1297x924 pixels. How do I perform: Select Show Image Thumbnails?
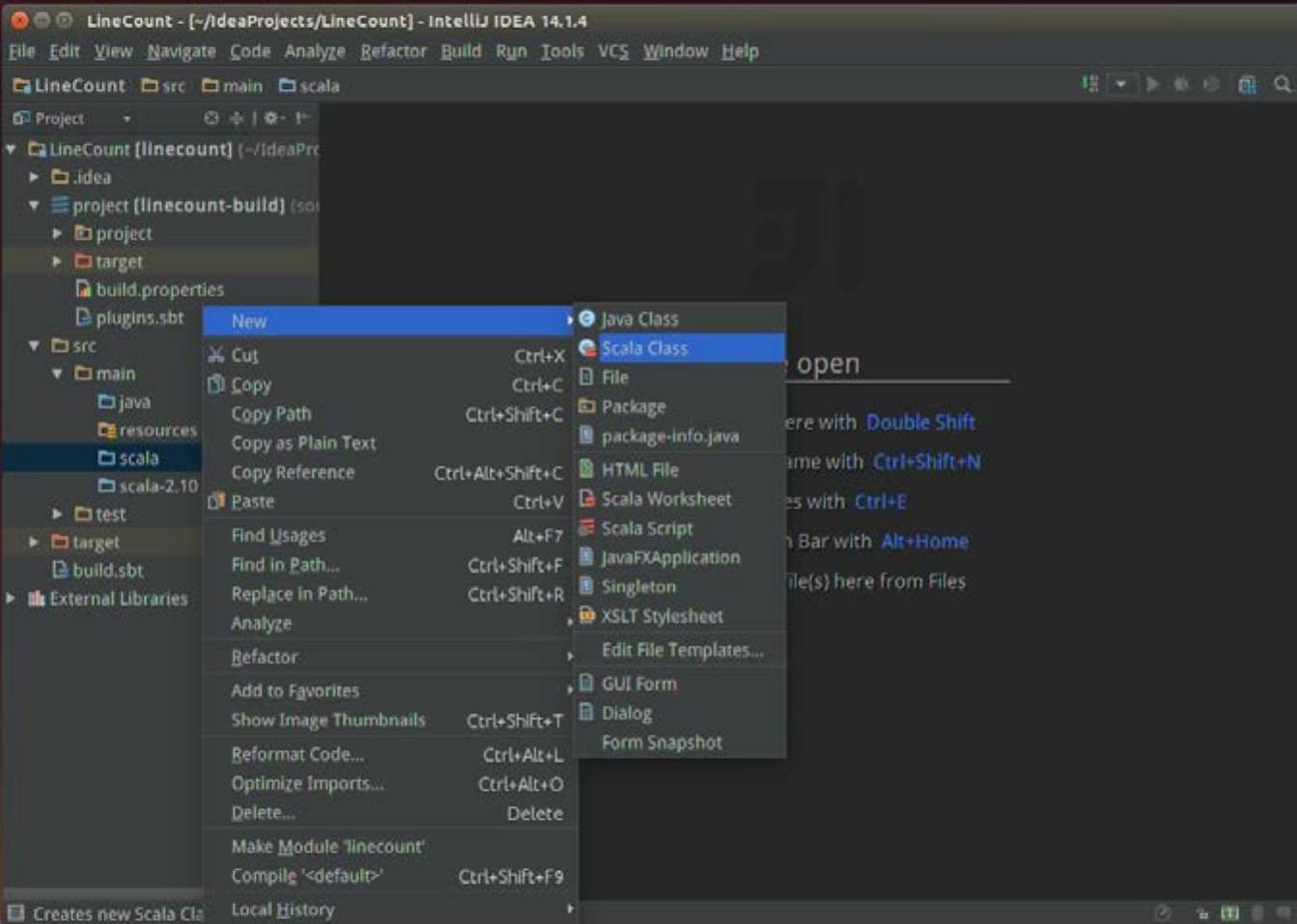click(389, 720)
